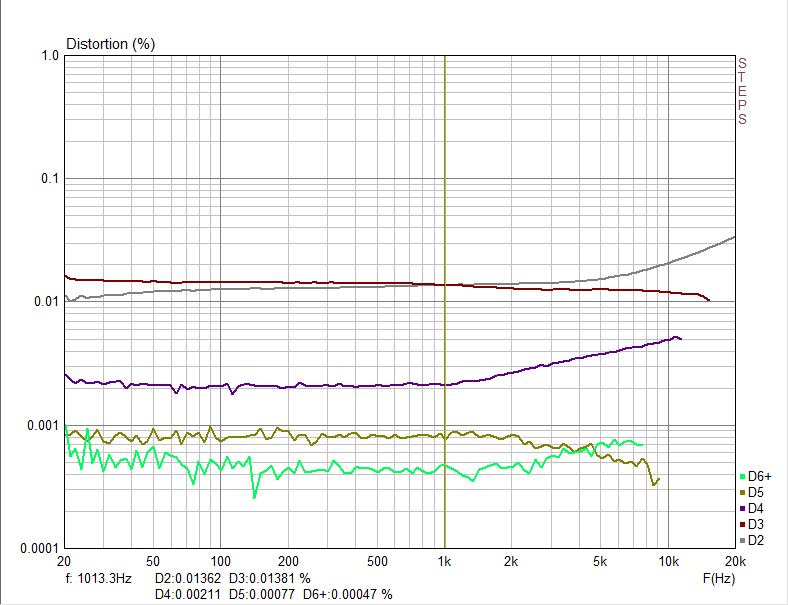Click the 0.001 y-axis label
Image resolution: width=788 pixels, height=605 pixels.
pyautogui.click(x=43, y=426)
